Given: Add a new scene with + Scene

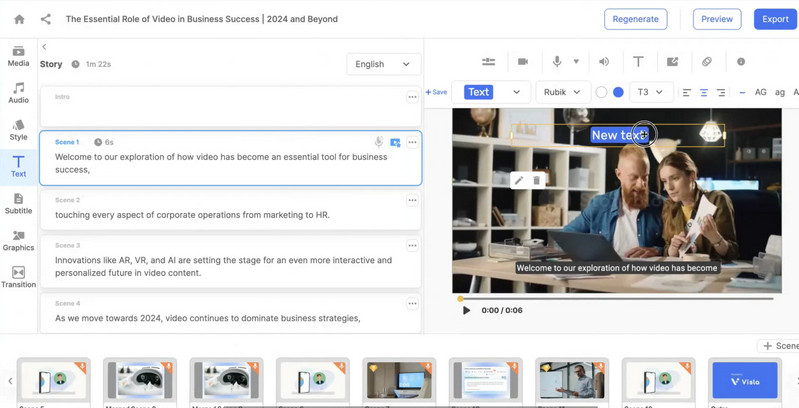Looking at the screenshot, I should point(780,346).
